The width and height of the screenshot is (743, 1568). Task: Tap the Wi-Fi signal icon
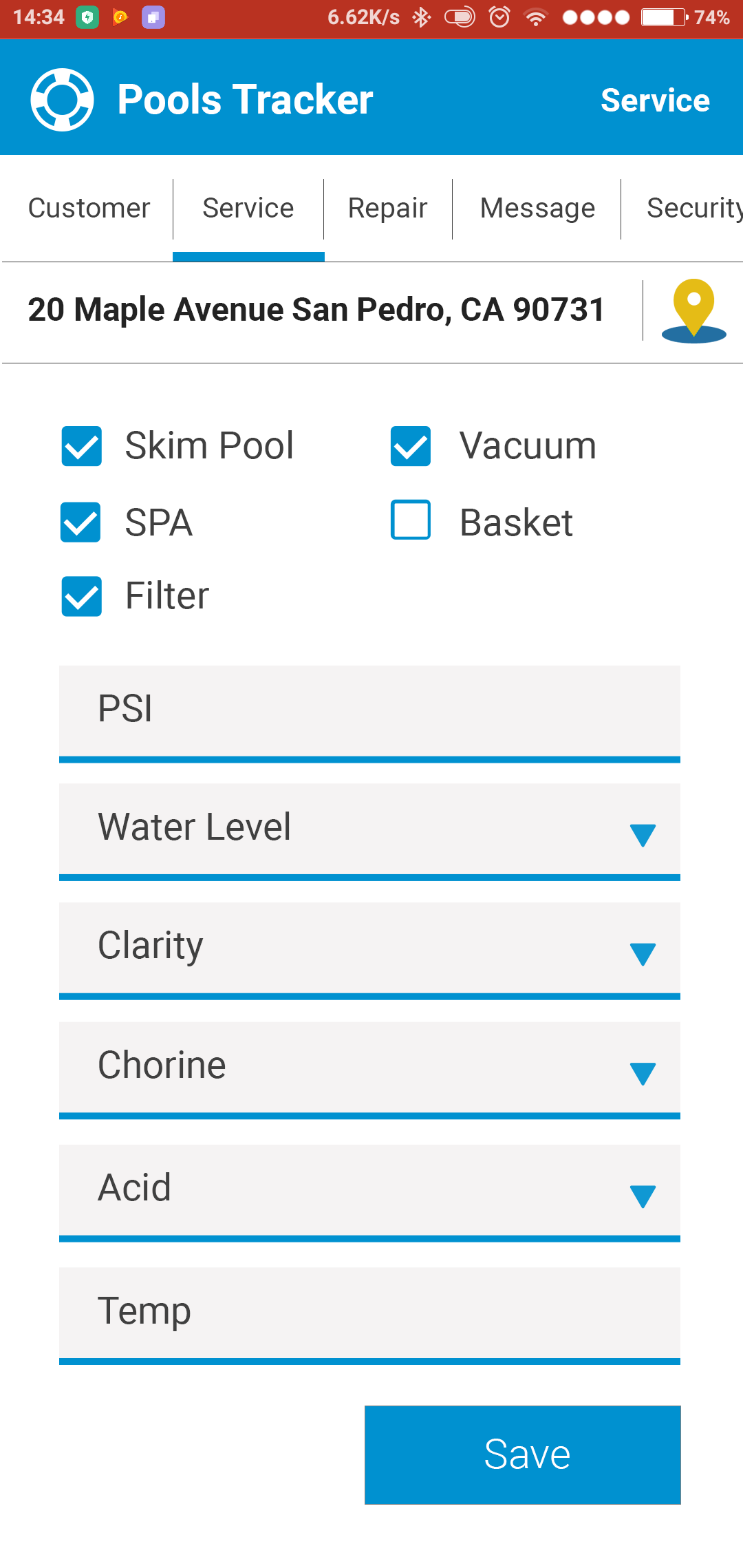pyautogui.click(x=535, y=17)
